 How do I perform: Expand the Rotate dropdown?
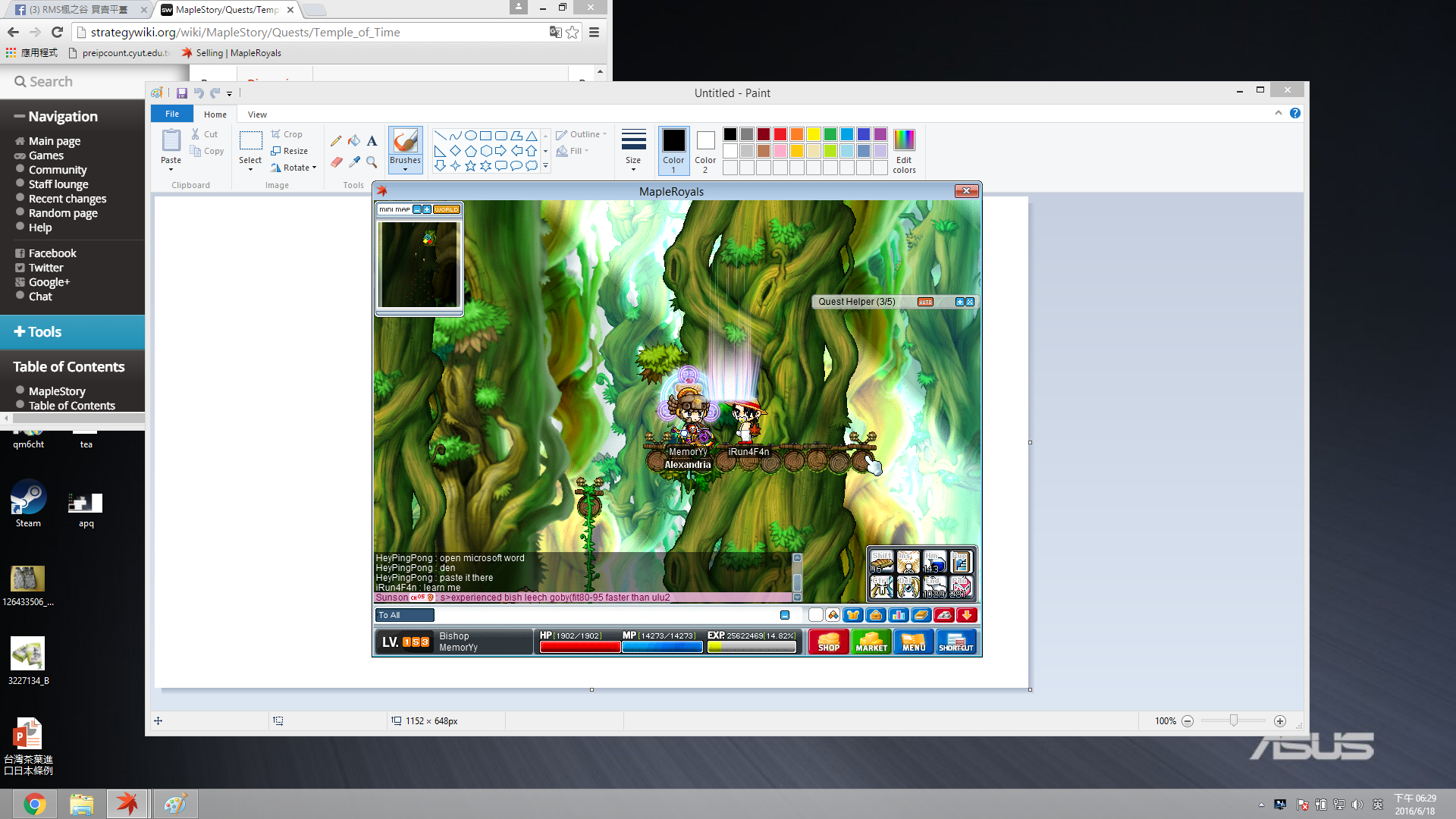point(314,168)
